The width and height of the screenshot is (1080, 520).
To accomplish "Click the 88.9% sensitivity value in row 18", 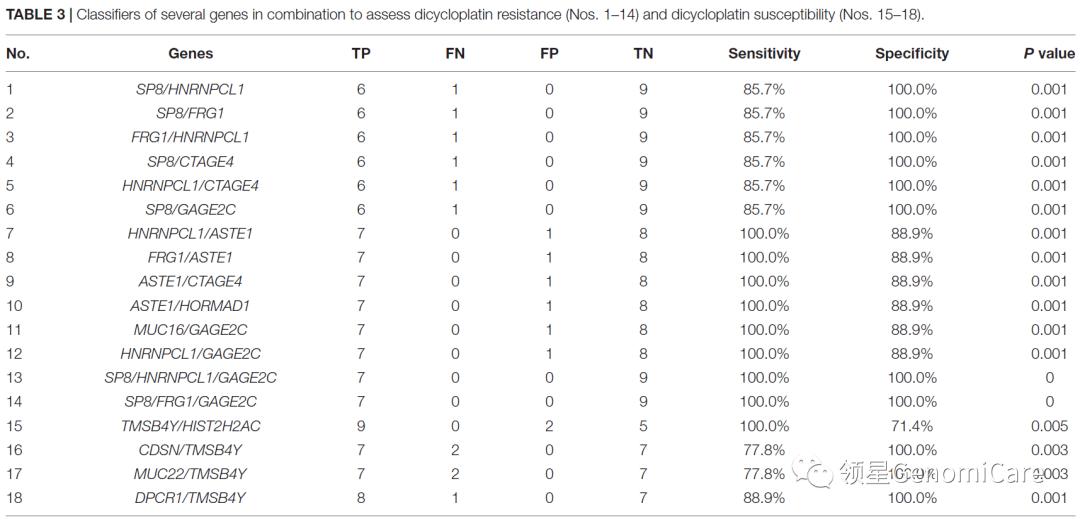I will click(x=764, y=497).
